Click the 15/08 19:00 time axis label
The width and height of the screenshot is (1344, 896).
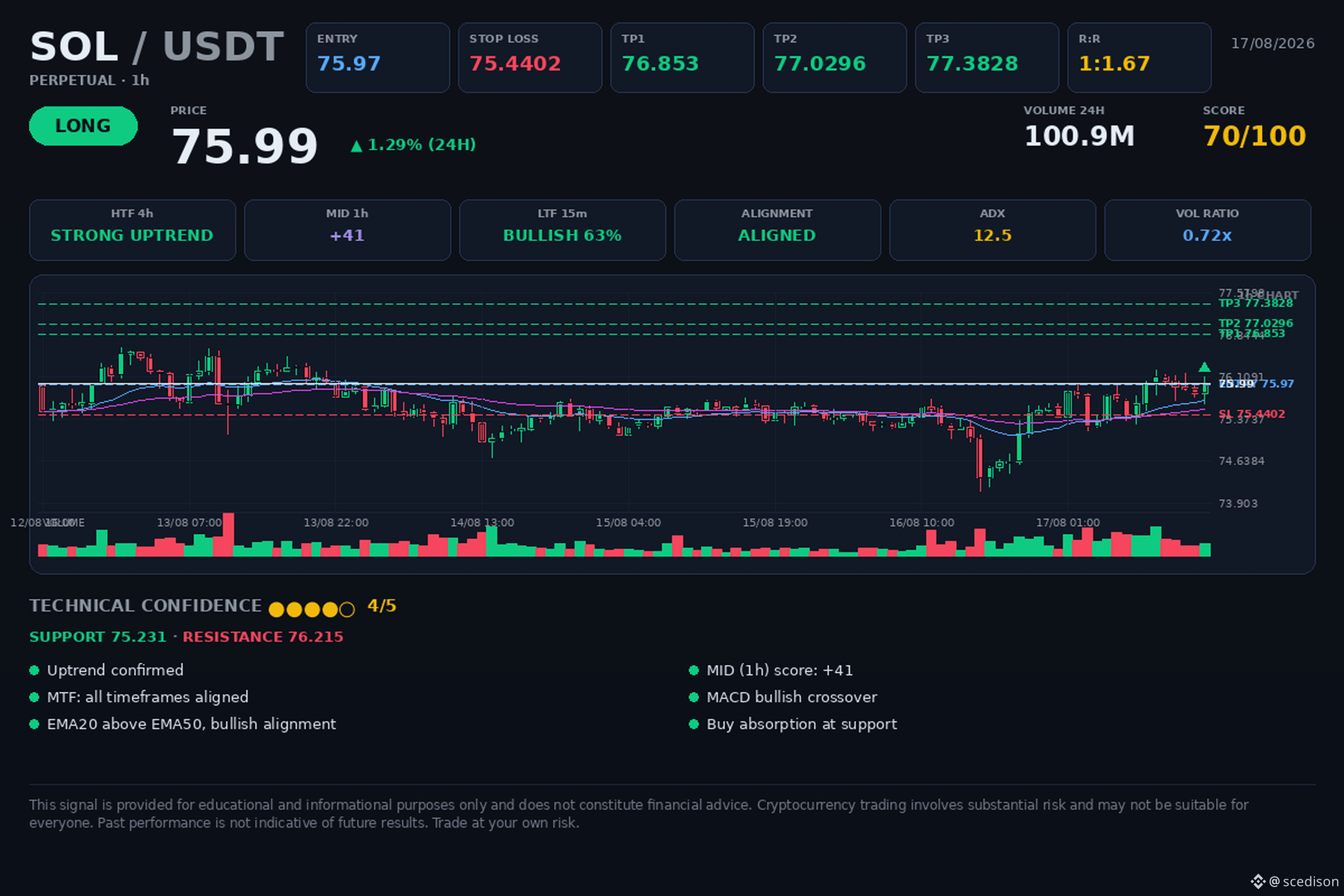point(775,523)
